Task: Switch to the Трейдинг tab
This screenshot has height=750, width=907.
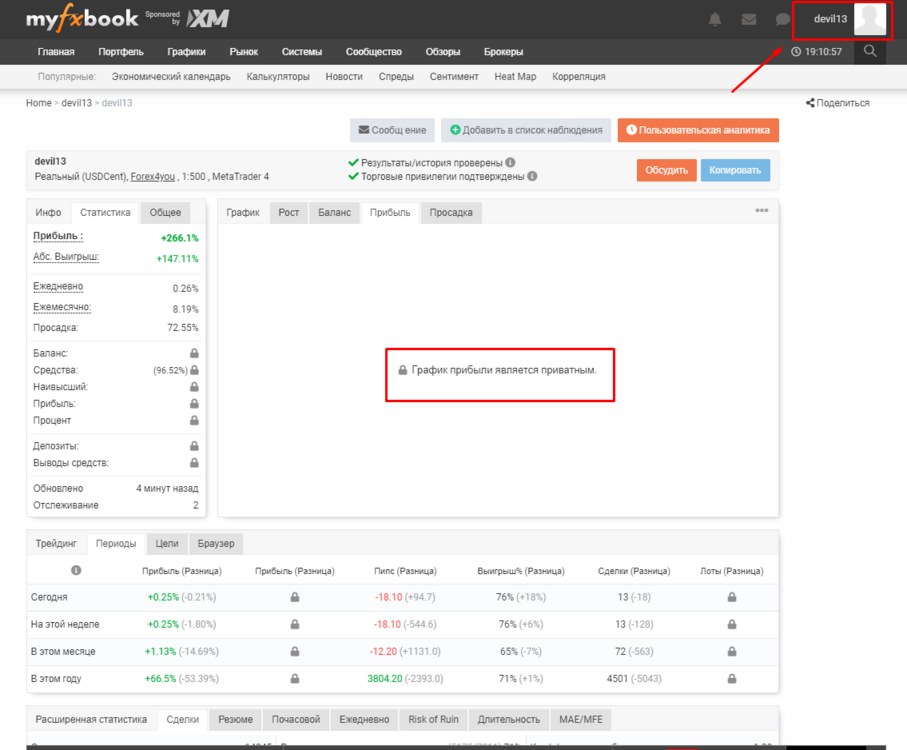Action: [56, 544]
